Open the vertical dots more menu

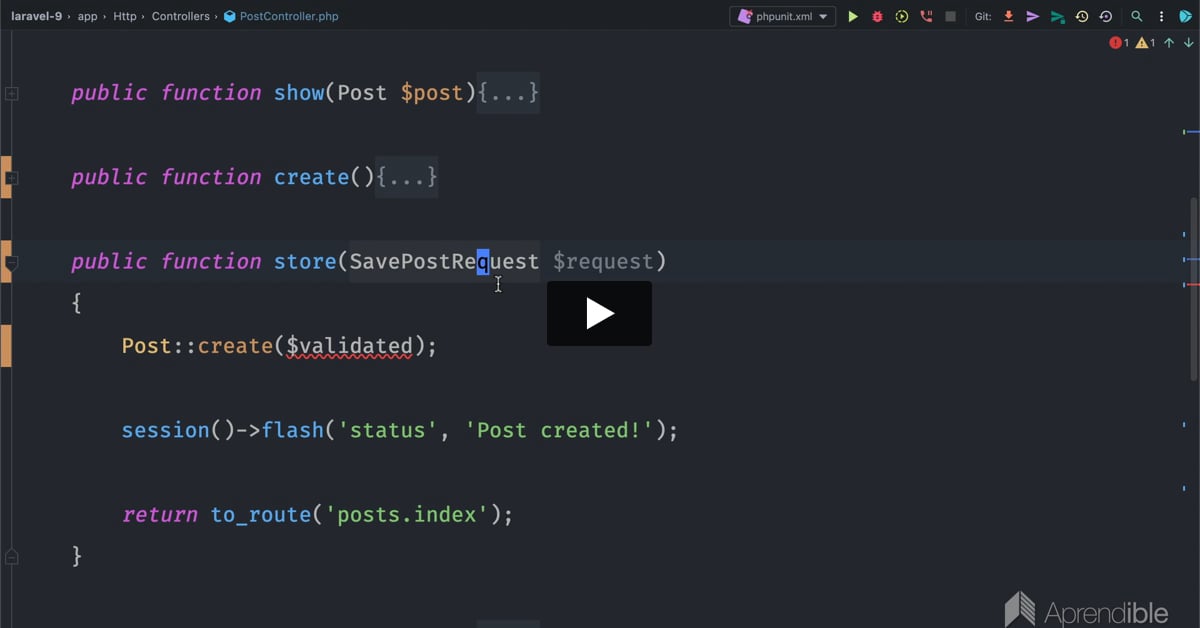(1161, 17)
